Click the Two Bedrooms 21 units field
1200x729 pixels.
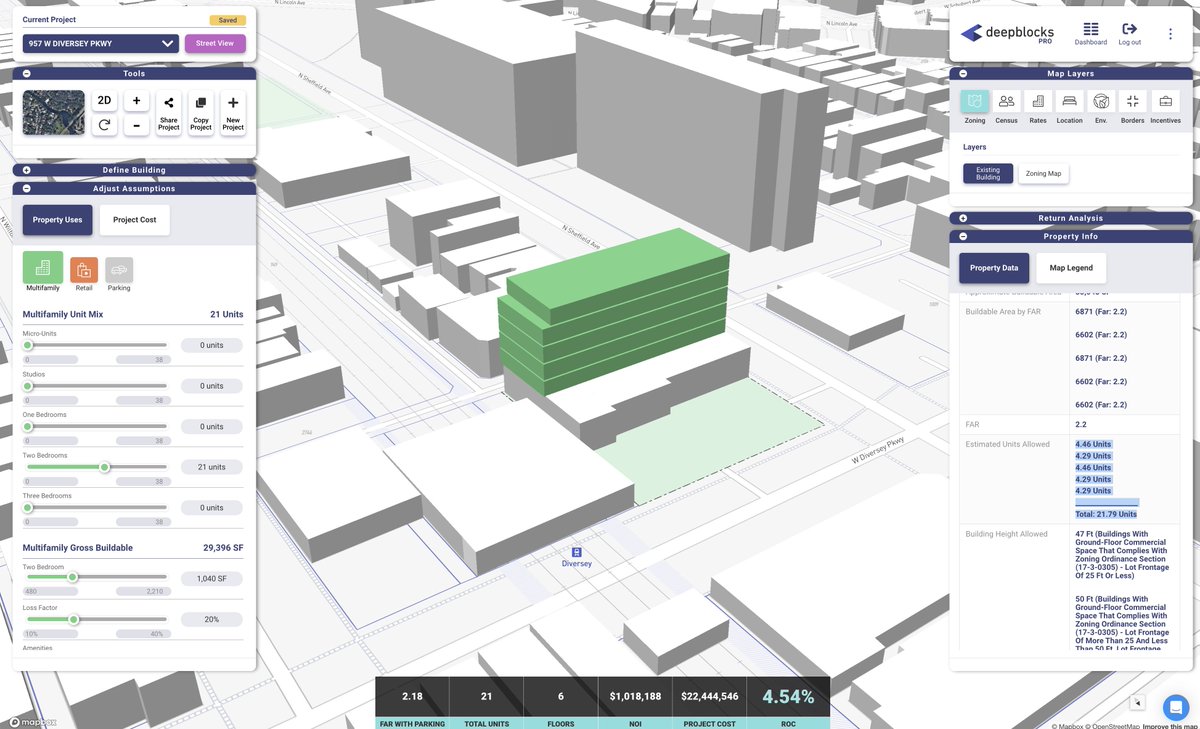pyautogui.click(x=211, y=467)
